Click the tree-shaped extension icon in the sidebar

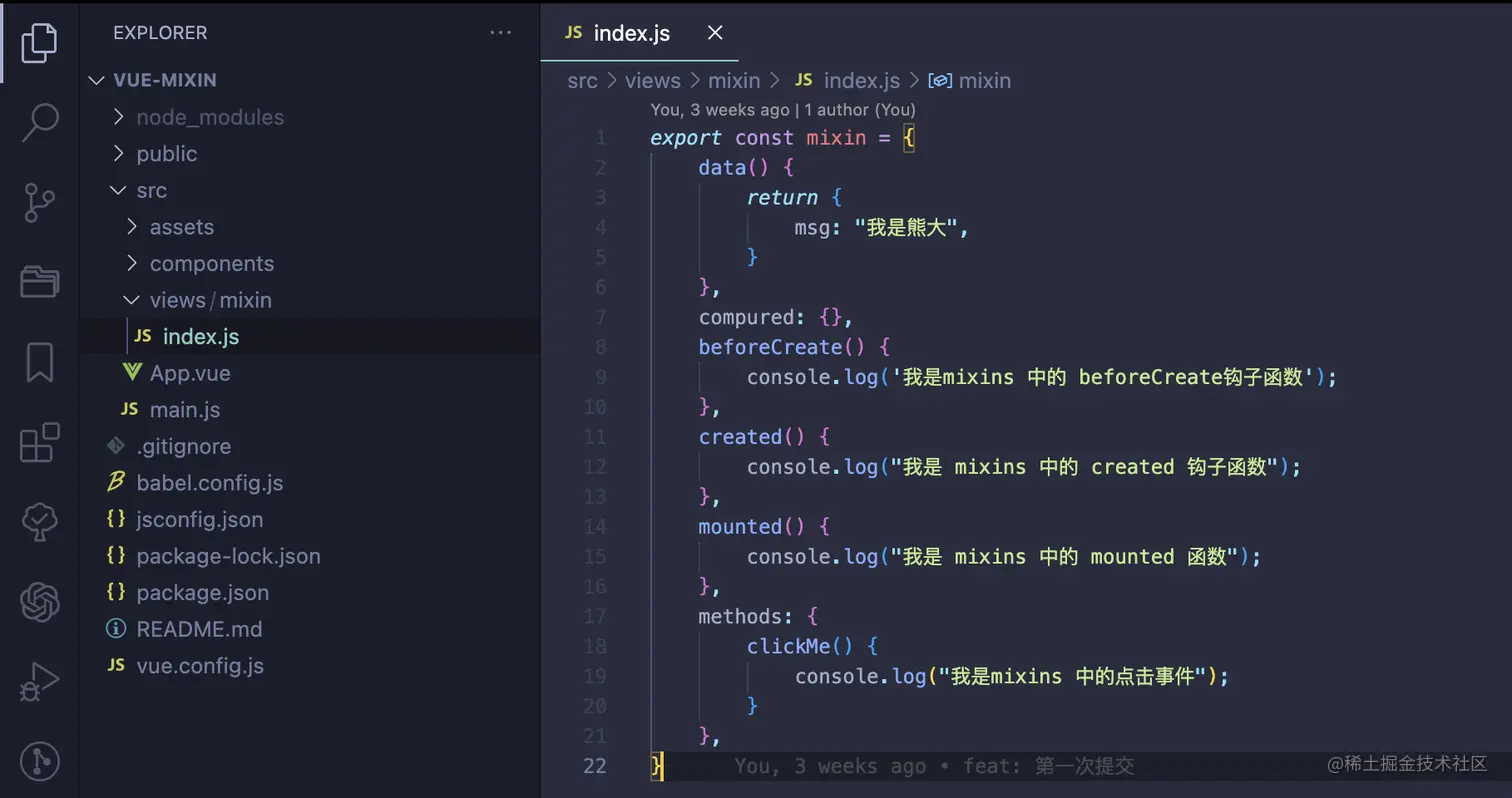click(x=38, y=522)
